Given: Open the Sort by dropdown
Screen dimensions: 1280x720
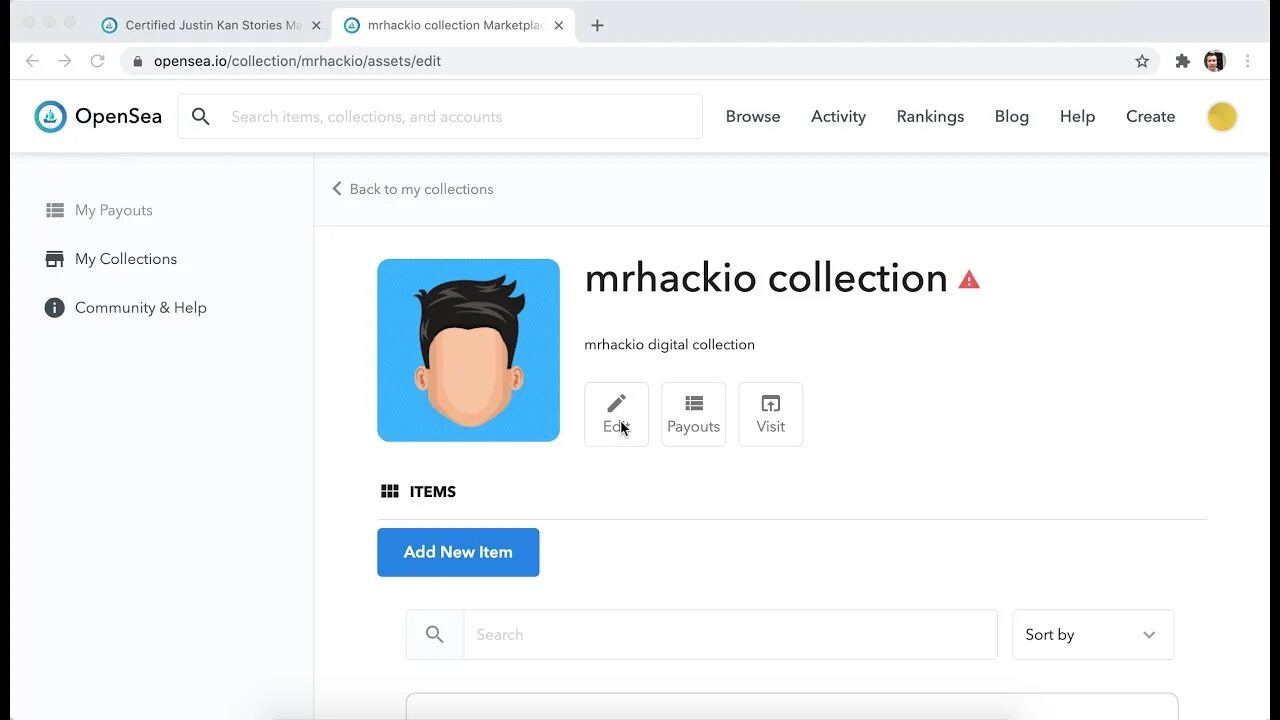Looking at the screenshot, I should pos(1093,634).
